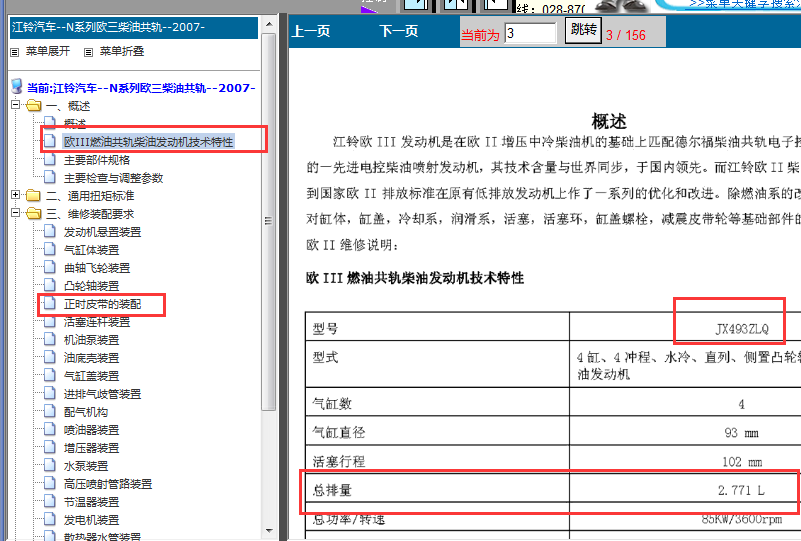Click the list icon before 菜单折叠
801x541 pixels.
88,52
